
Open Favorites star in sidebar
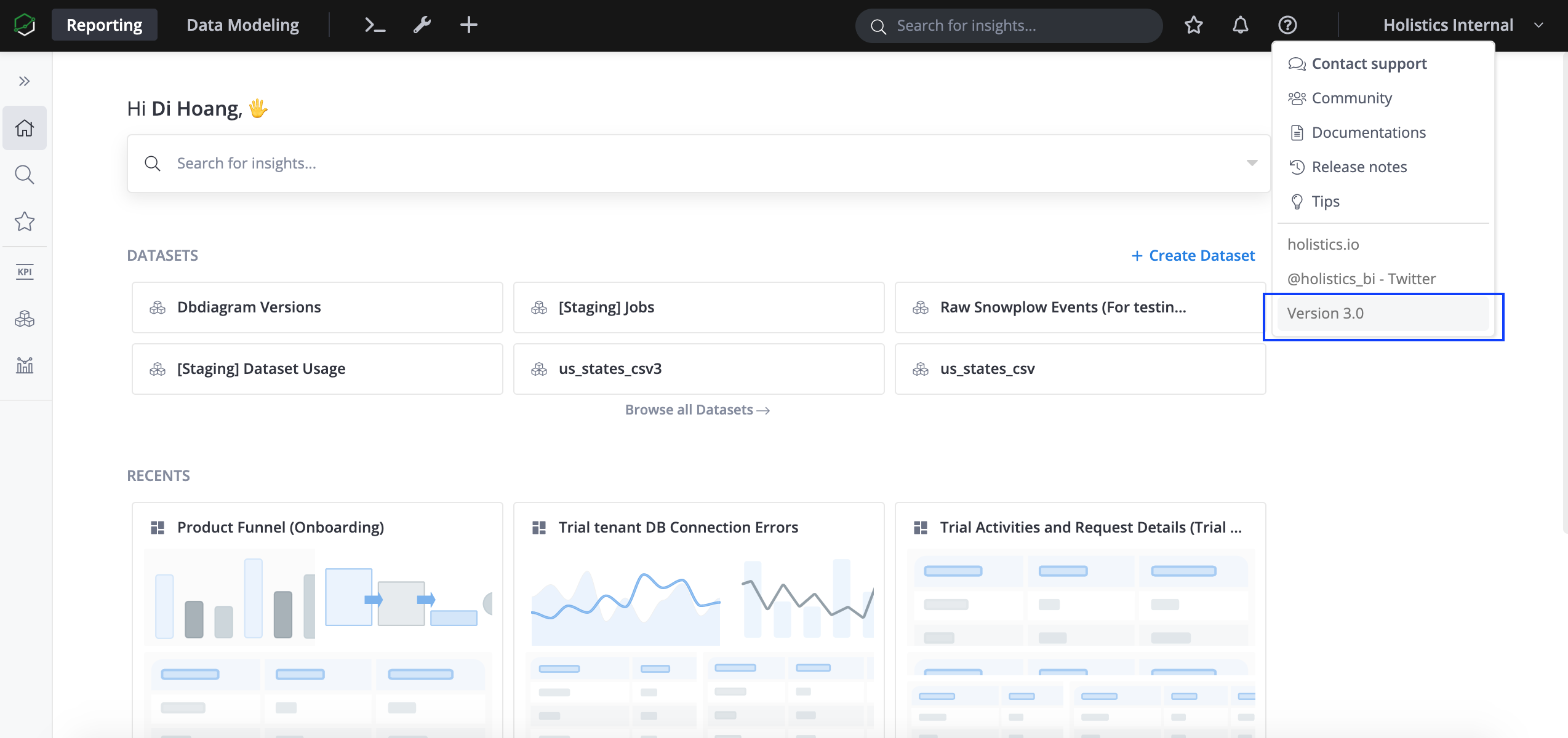pos(25,221)
